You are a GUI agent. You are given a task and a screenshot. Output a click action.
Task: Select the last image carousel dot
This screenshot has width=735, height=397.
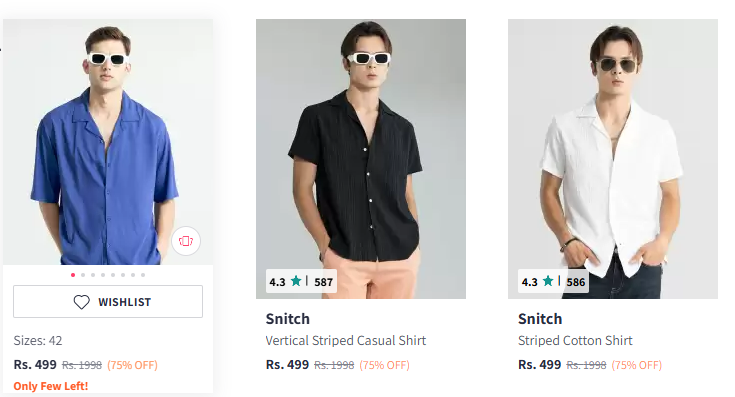(x=143, y=275)
